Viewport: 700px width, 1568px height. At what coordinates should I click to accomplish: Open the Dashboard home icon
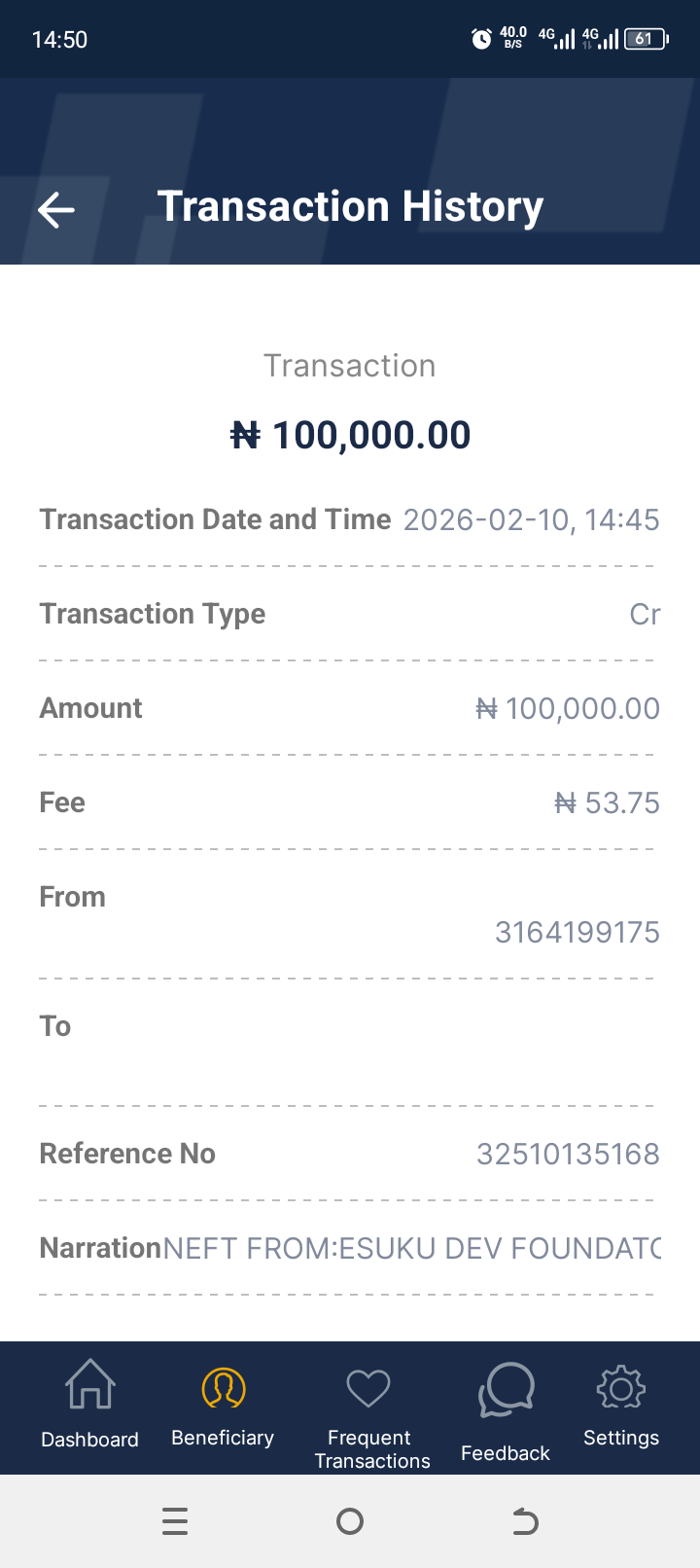(x=90, y=1385)
